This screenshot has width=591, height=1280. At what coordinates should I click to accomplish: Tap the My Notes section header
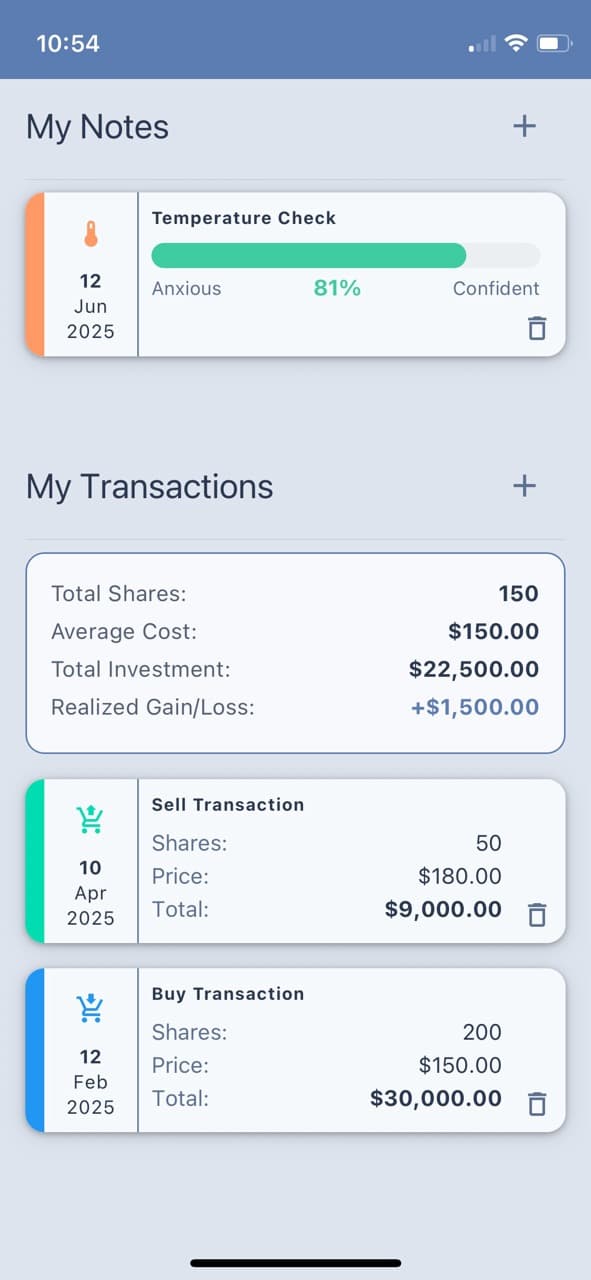(x=96, y=126)
